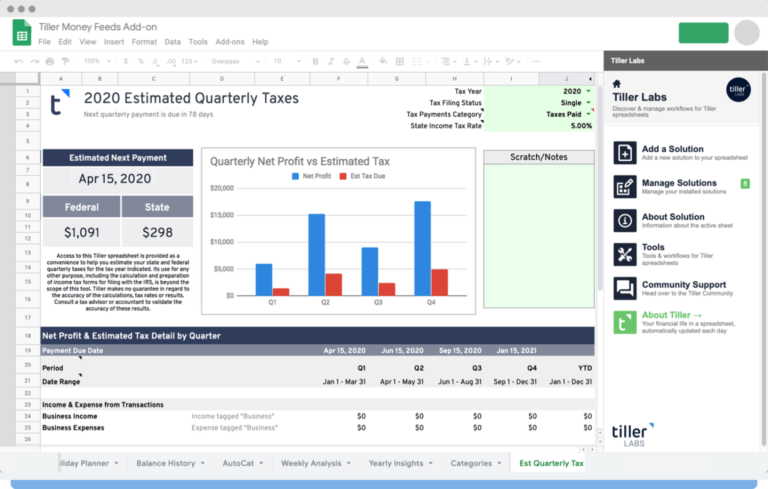Click inside the Scratch/Notes area
Viewport: 768px width, 489px height.
(538, 240)
